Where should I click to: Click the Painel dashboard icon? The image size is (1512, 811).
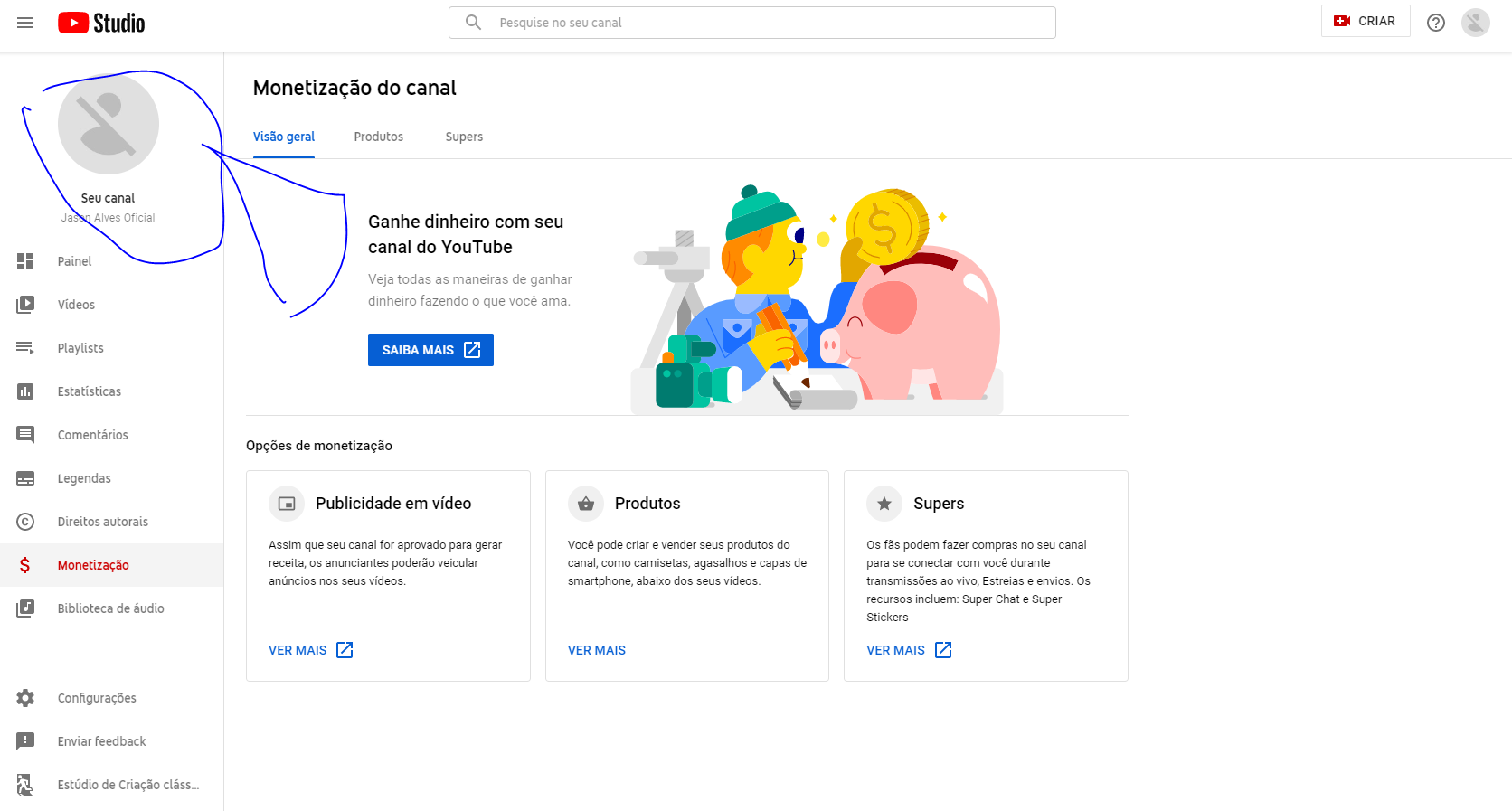[25, 261]
